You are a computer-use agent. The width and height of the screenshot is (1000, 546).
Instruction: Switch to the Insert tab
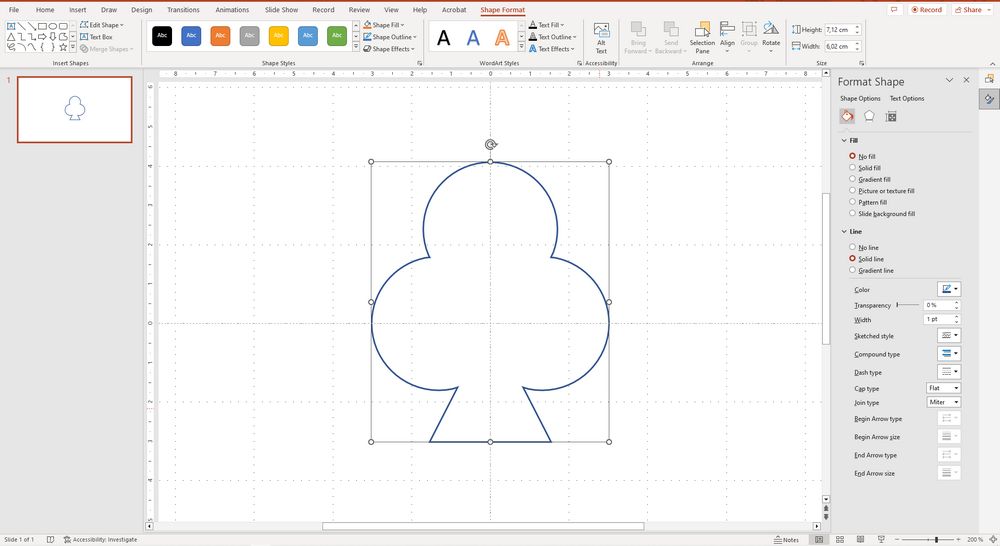[77, 10]
